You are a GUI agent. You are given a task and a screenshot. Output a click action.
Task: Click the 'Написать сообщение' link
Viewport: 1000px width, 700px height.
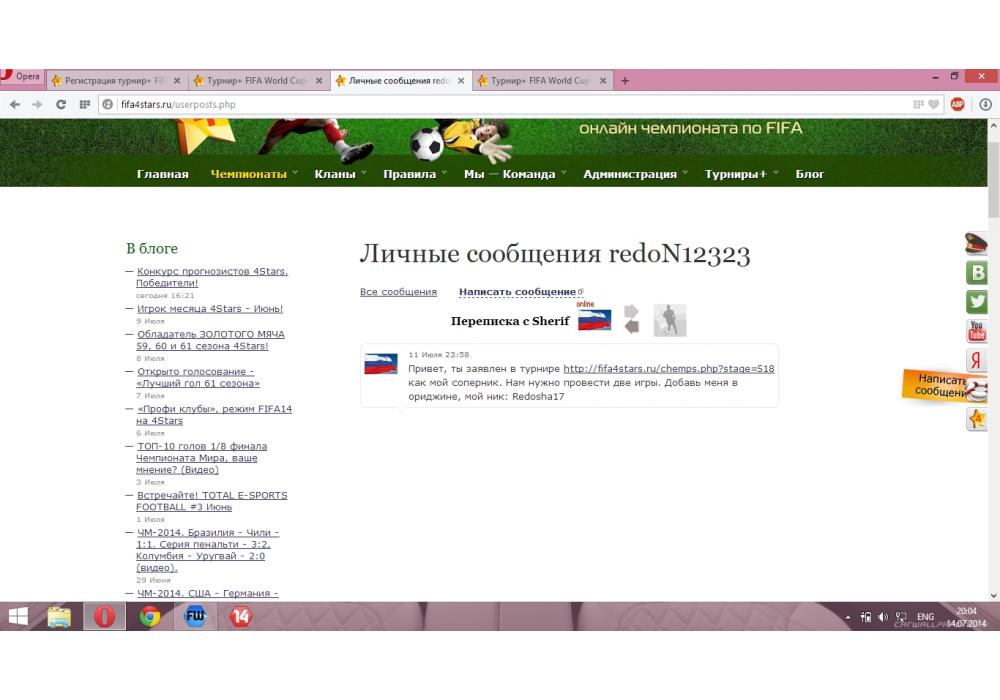tap(517, 292)
